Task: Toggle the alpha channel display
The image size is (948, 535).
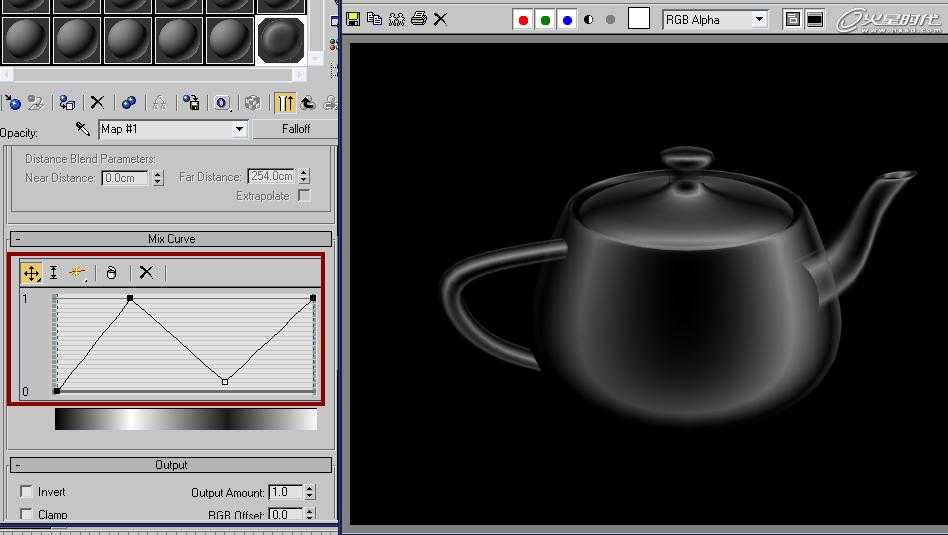Action: pyautogui.click(x=589, y=20)
